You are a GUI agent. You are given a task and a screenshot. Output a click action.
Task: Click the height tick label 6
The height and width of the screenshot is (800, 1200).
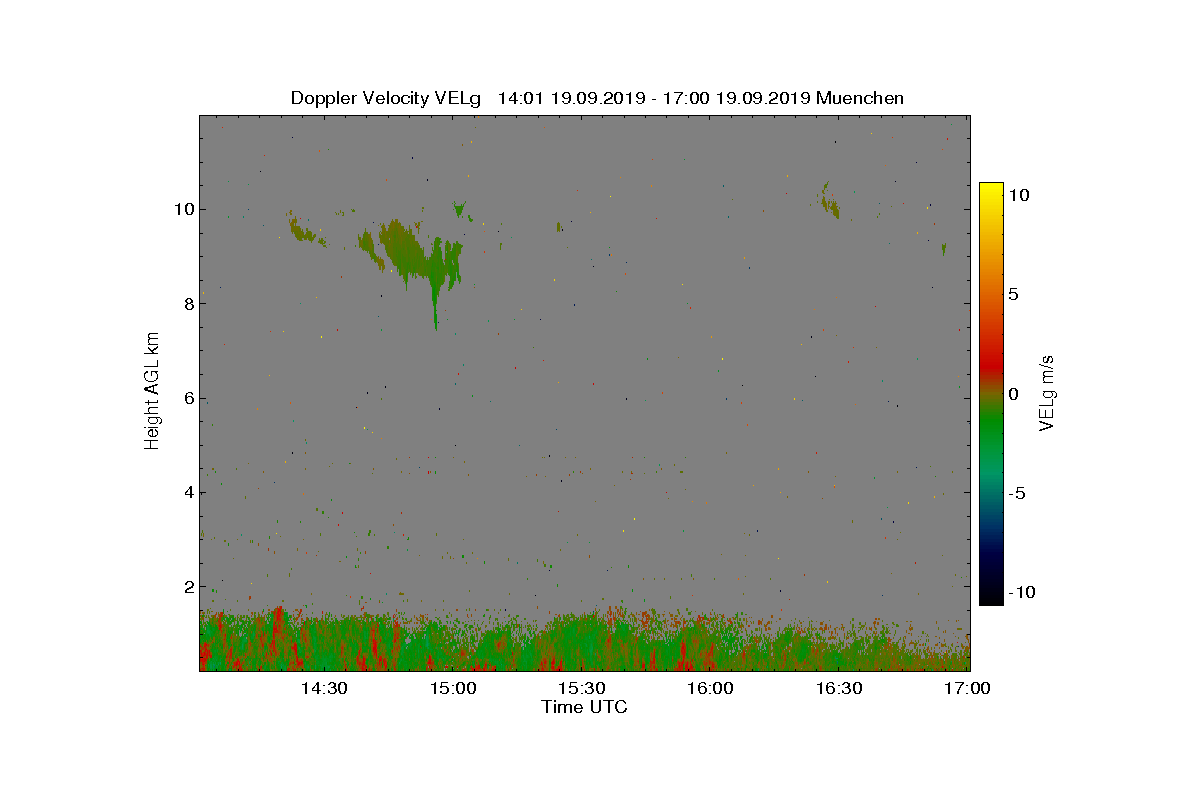click(188, 398)
